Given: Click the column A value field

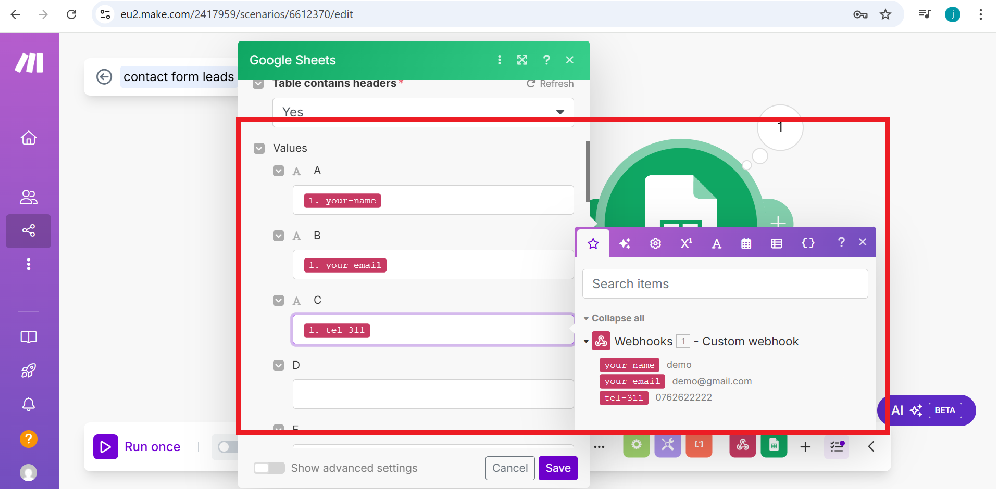Looking at the screenshot, I should 433,200.
